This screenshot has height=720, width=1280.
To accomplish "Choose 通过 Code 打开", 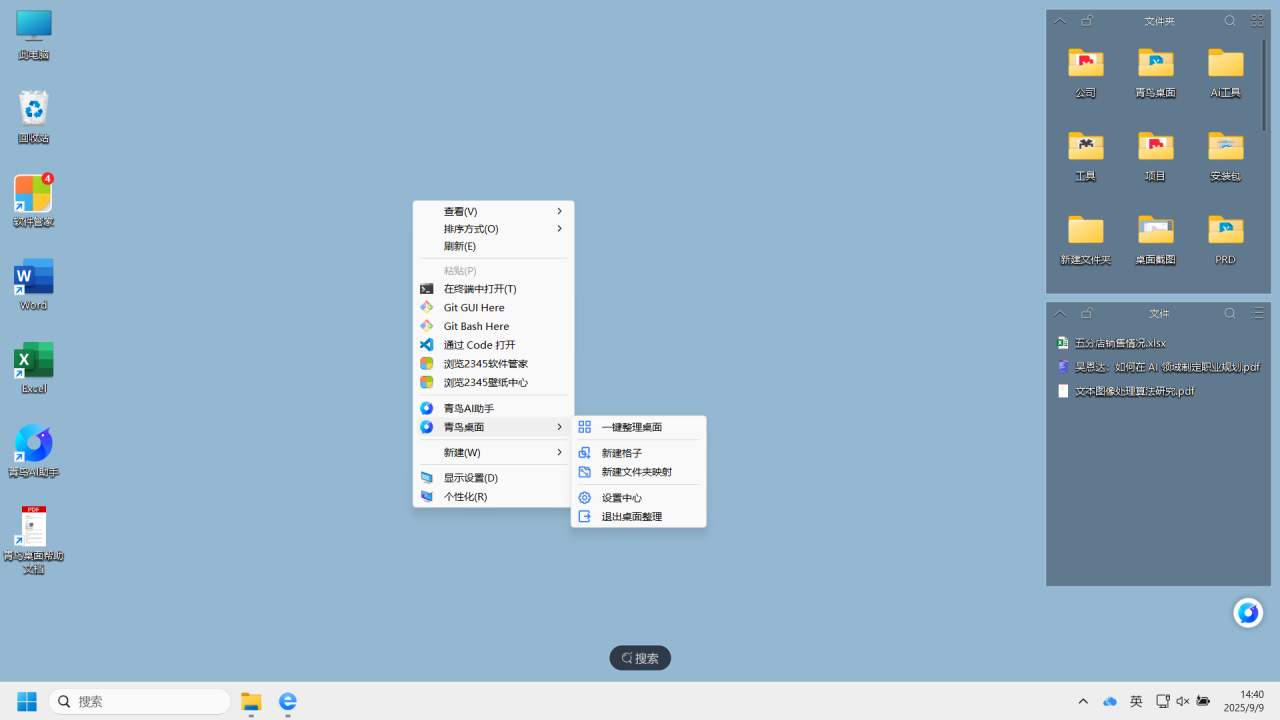I will click(494, 345).
